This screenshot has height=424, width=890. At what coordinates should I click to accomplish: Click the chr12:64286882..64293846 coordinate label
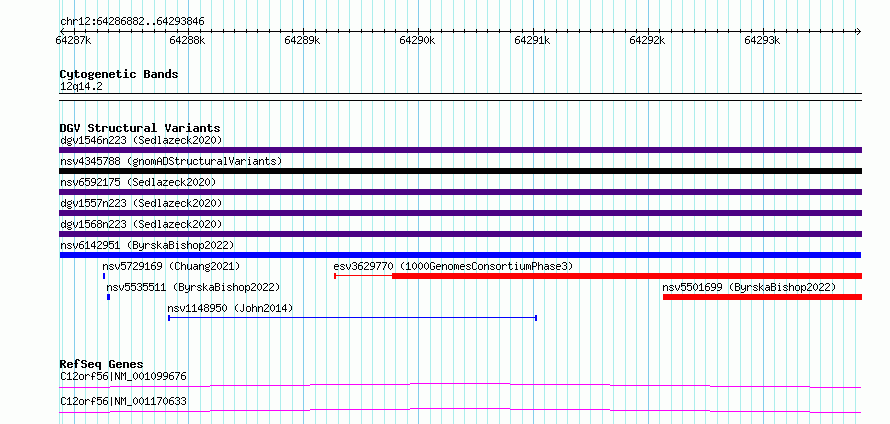pyautogui.click(x=132, y=22)
